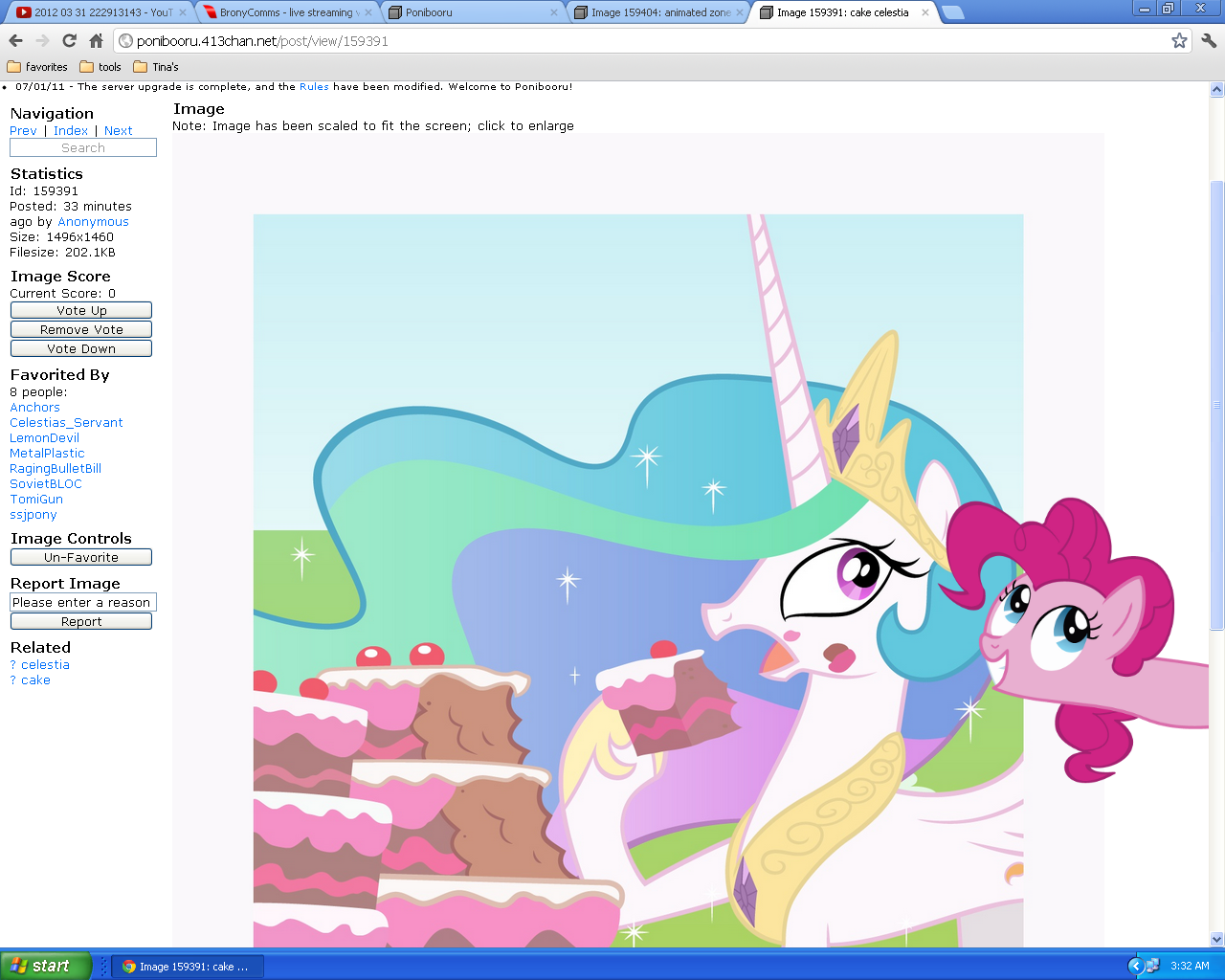
Task: Open the Celestias_Servant user profile
Action: click(66, 423)
